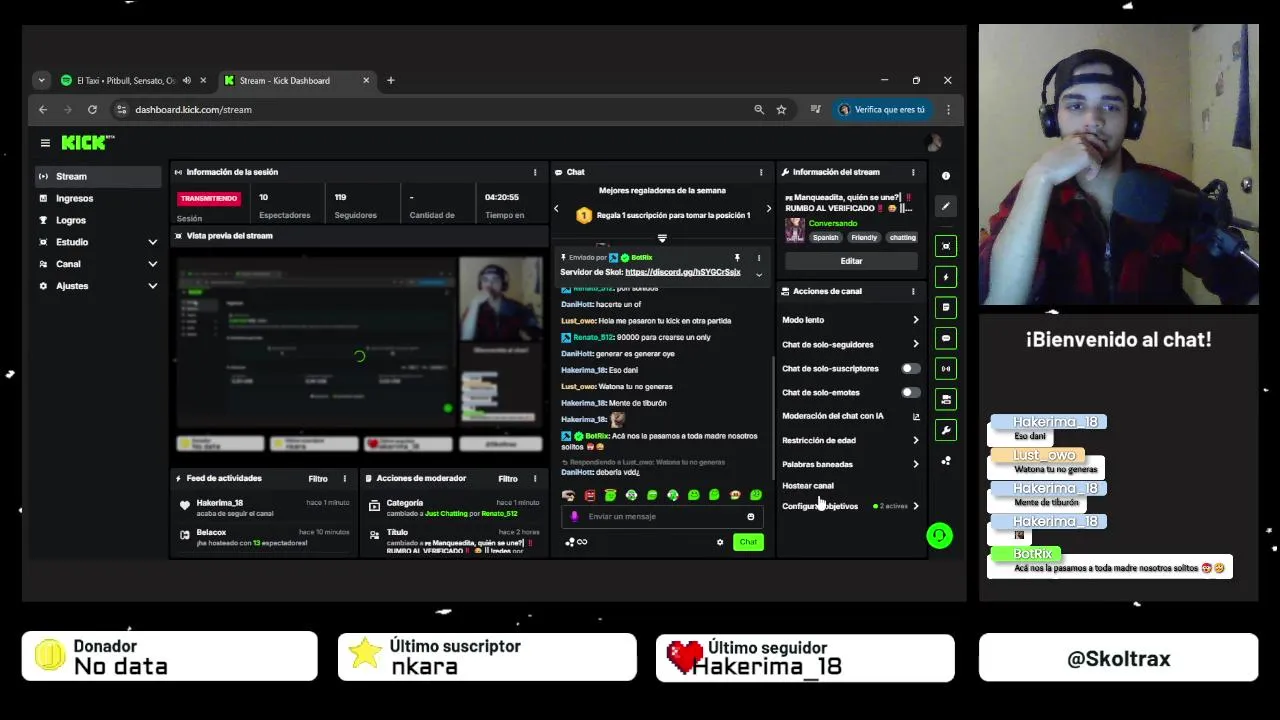Viewport: 1280px width, 720px height.
Task: Show next top gifter with right arrow
Action: 768,209
